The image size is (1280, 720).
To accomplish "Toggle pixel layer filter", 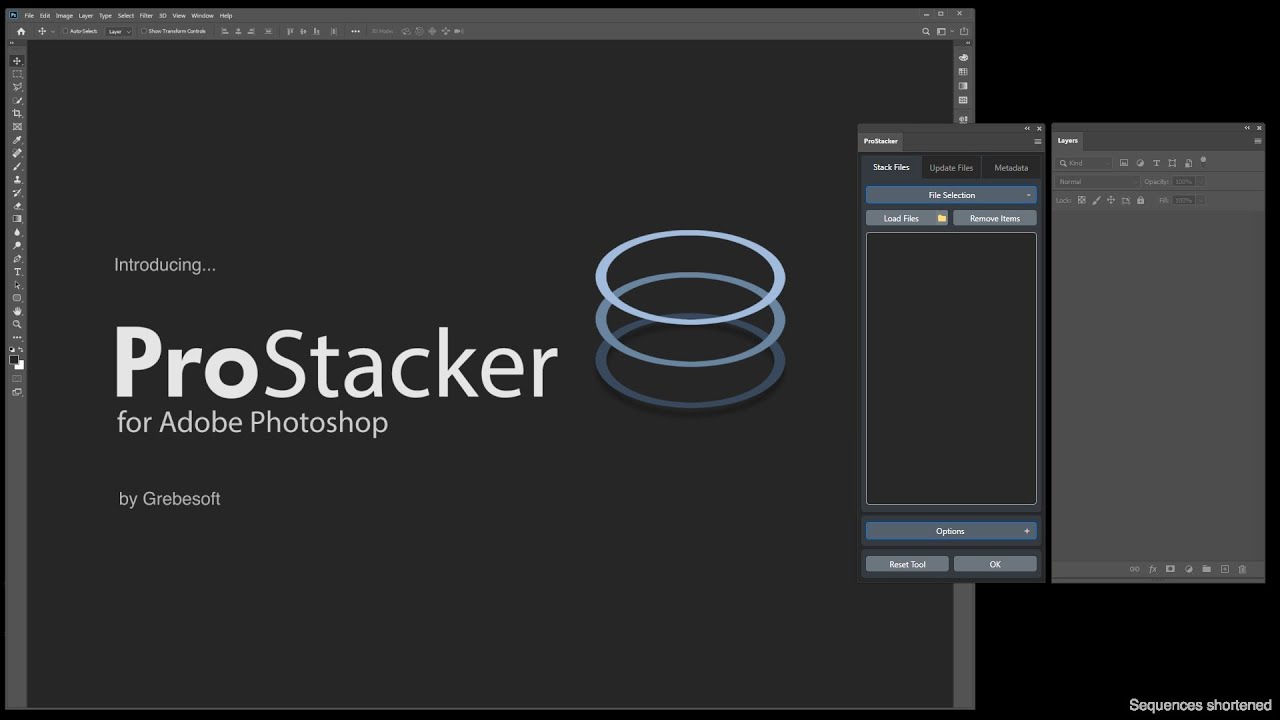I will pos(1124,163).
